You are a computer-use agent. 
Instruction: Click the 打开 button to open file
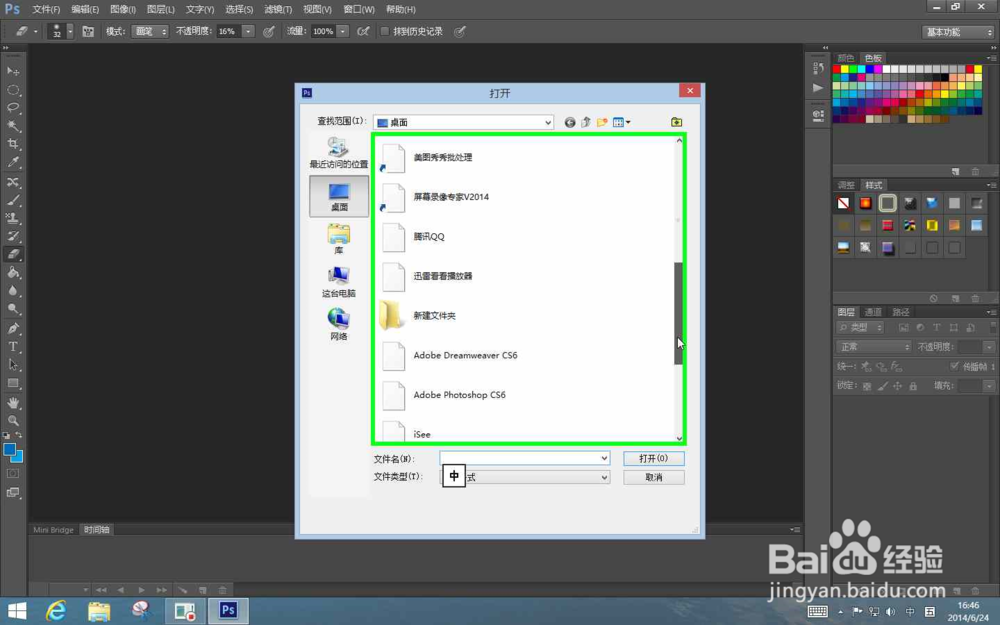tap(654, 458)
